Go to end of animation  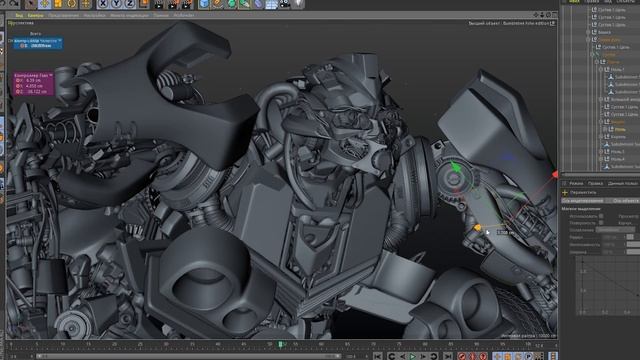[448, 356]
